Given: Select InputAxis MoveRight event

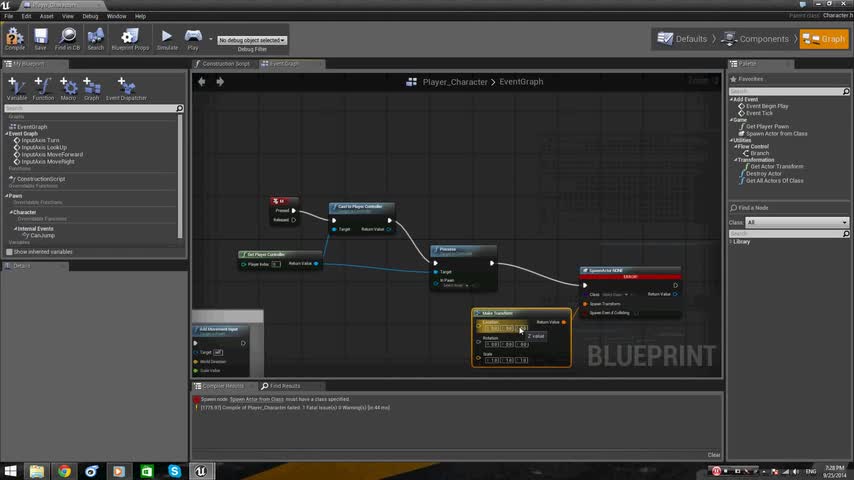Looking at the screenshot, I should [x=48, y=162].
